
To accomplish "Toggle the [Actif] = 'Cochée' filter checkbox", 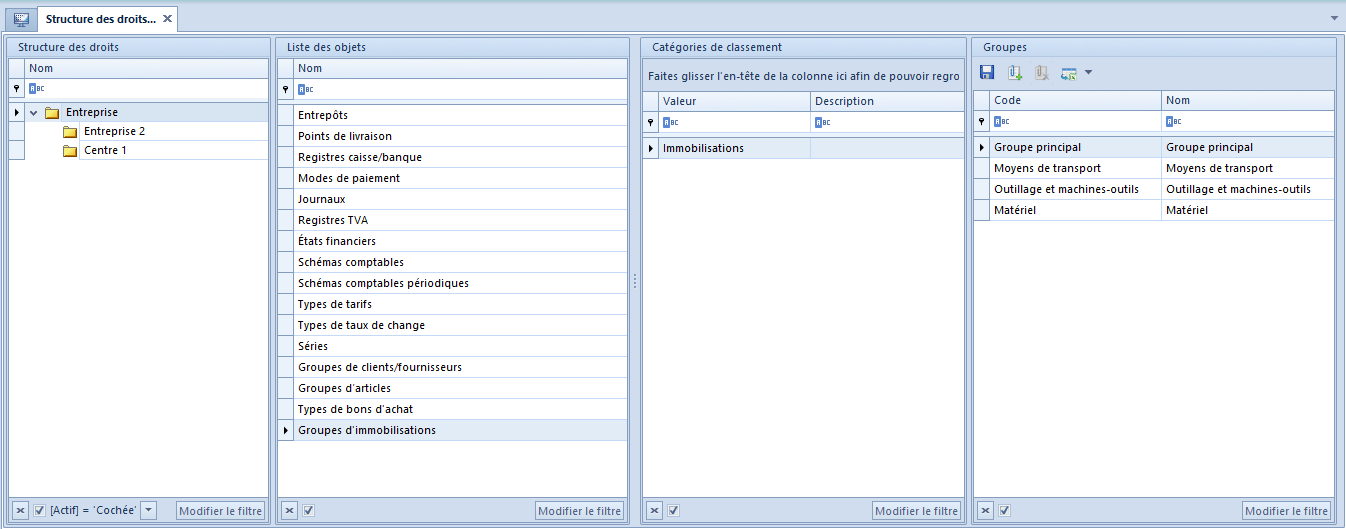I will pyautogui.click(x=40, y=511).
